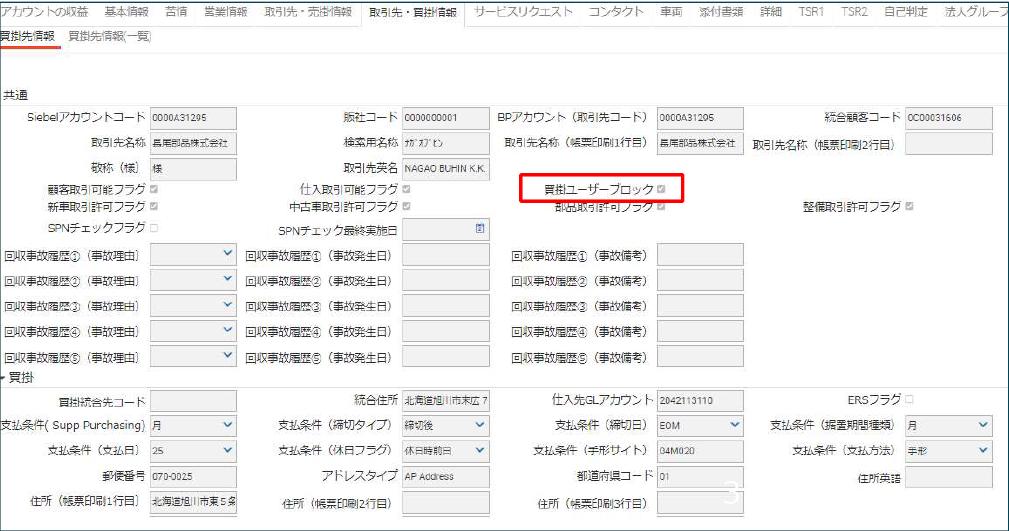Image resolution: width=1009 pixels, height=531 pixels.
Task: Open 回収事故履歴① 事故理由 dropdown
Action: (x=227, y=255)
